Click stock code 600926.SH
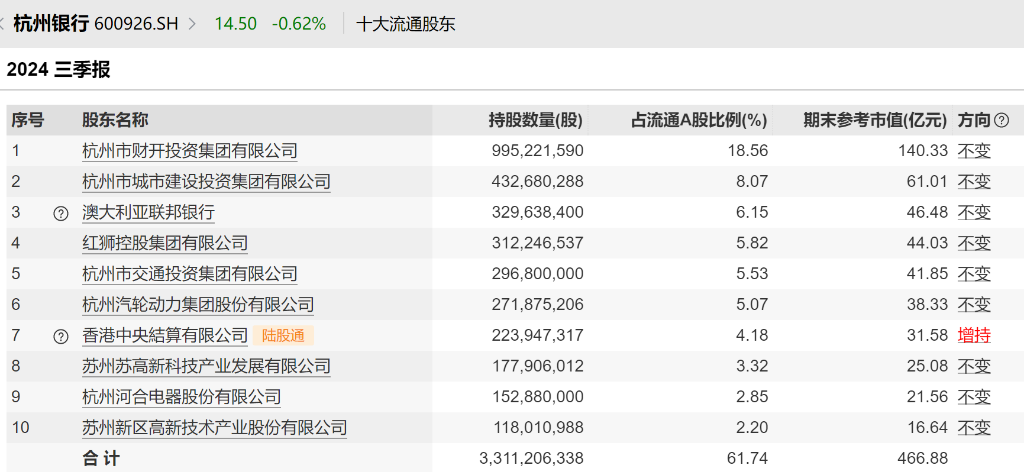The image size is (1024, 472). pyautogui.click(x=136, y=24)
